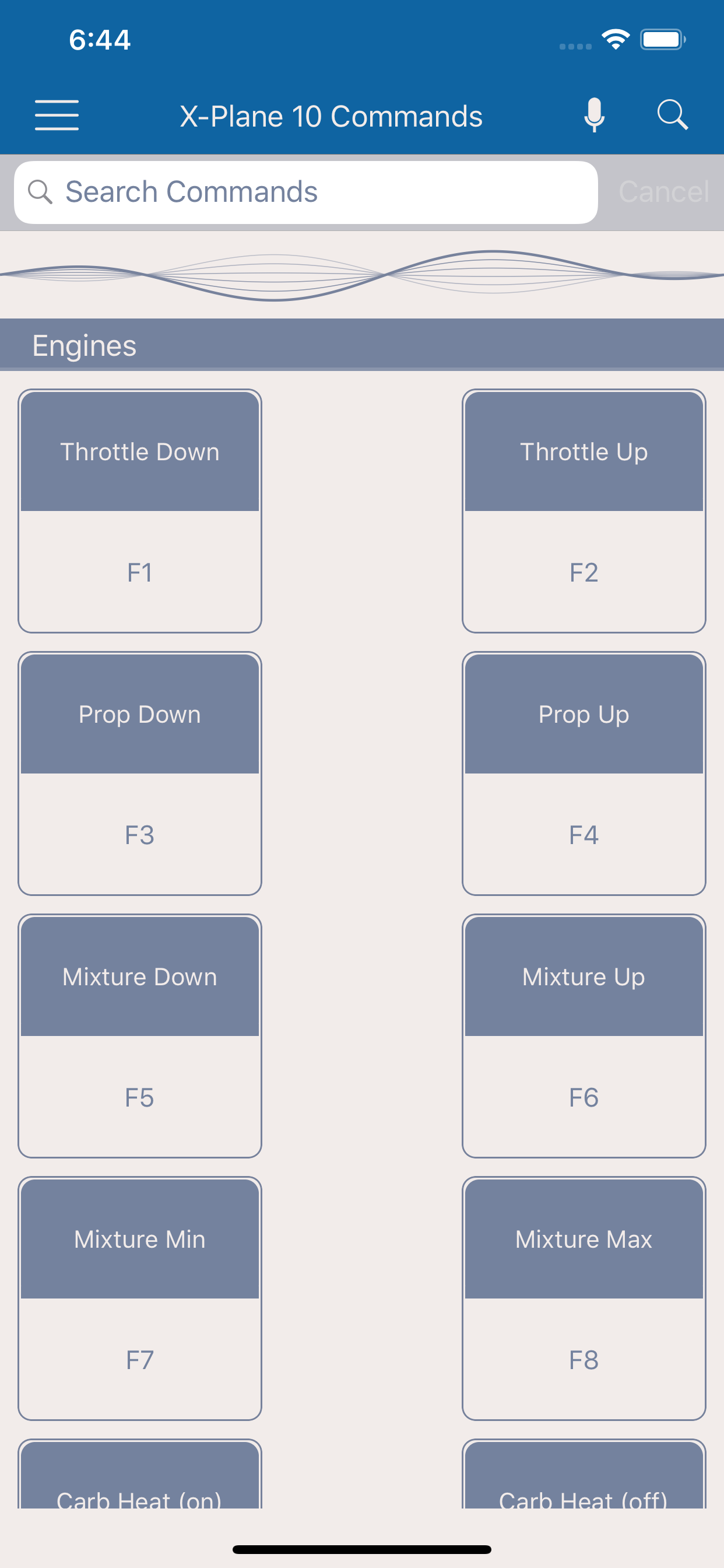Activate the Prop Up F4 card
This screenshot has width=724, height=1568.
584,773
